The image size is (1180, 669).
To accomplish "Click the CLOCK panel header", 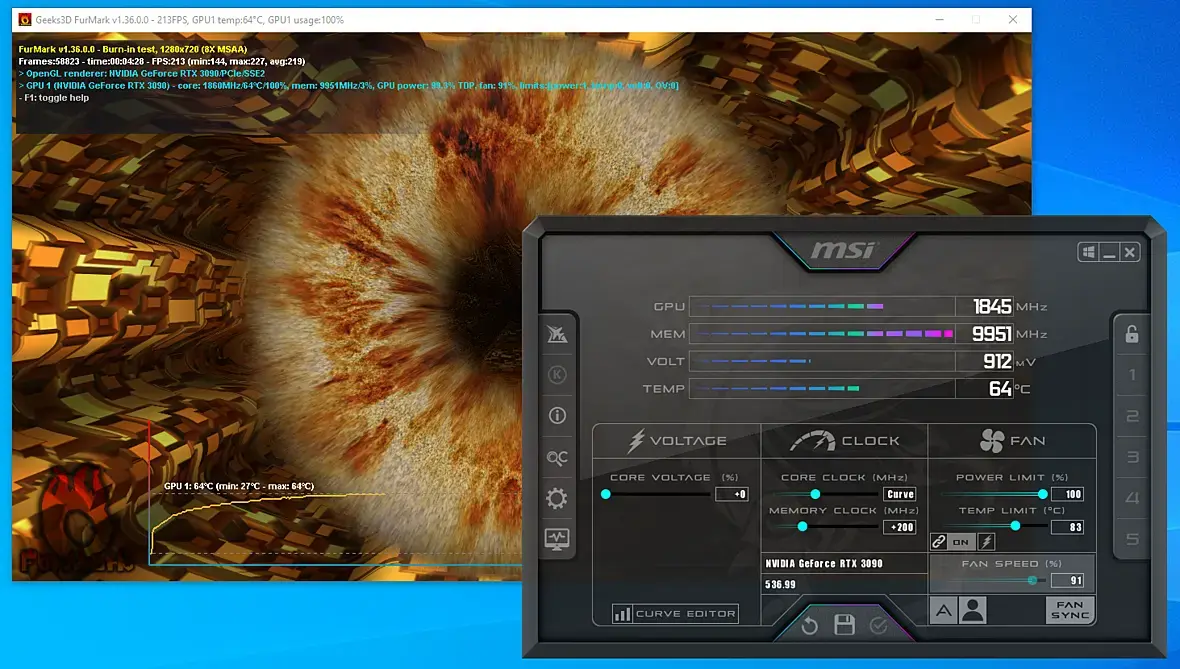I will coord(844,441).
